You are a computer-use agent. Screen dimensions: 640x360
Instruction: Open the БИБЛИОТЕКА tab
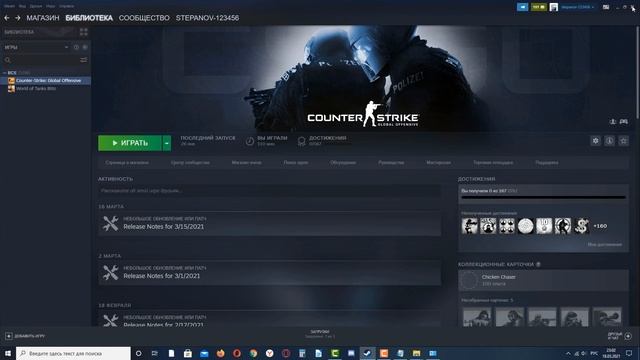(89, 18)
